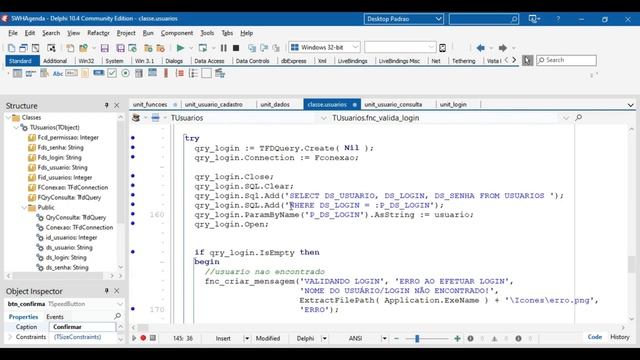Open the TUsuarios.fnc_valida_login method dropdown
Viewport: 640px width, 360px height.
pyautogui.click(x=566, y=118)
